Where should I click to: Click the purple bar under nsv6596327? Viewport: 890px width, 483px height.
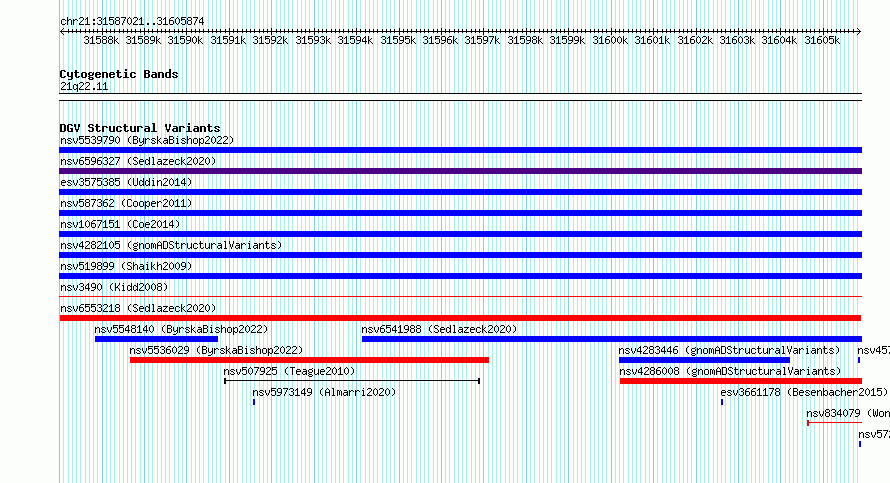(460, 171)
